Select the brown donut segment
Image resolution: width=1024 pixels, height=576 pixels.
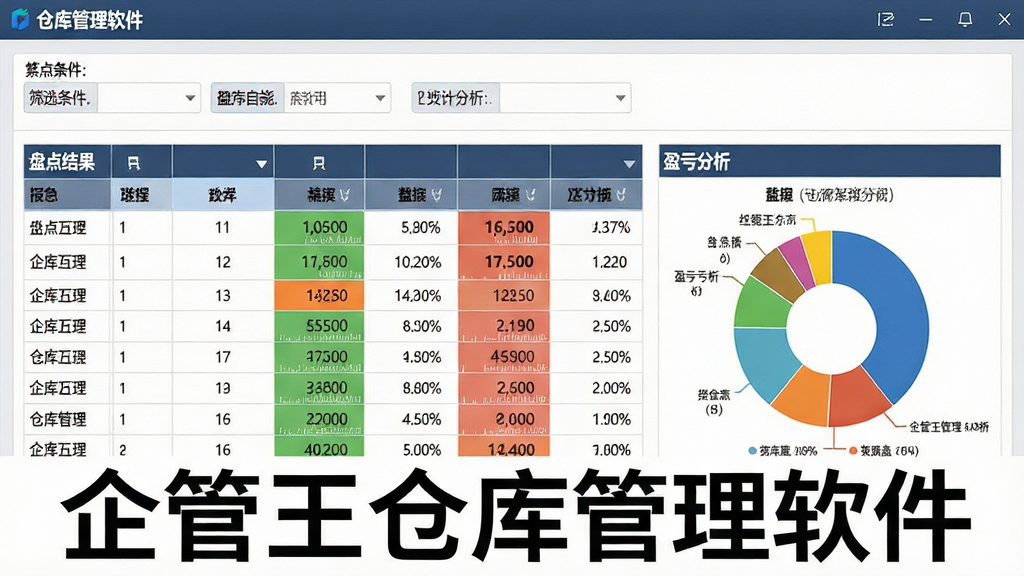coord(780,274)
